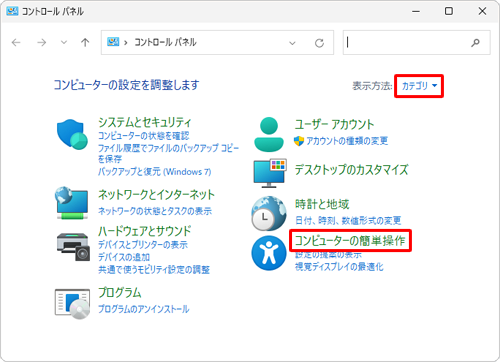Refresh the Control Panel view
This screenshot has width=500, height=362.
(319, 43)
